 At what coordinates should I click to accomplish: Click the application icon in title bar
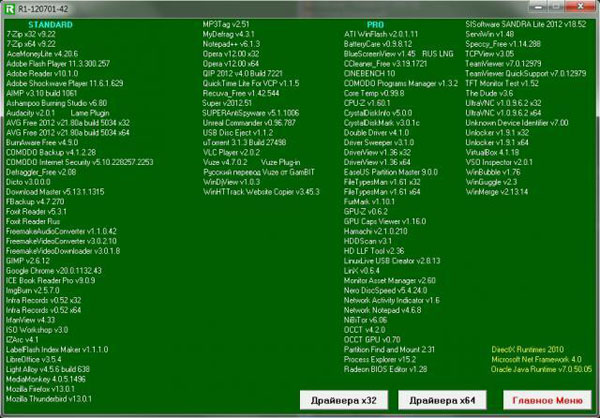click(x=10, y=7)
